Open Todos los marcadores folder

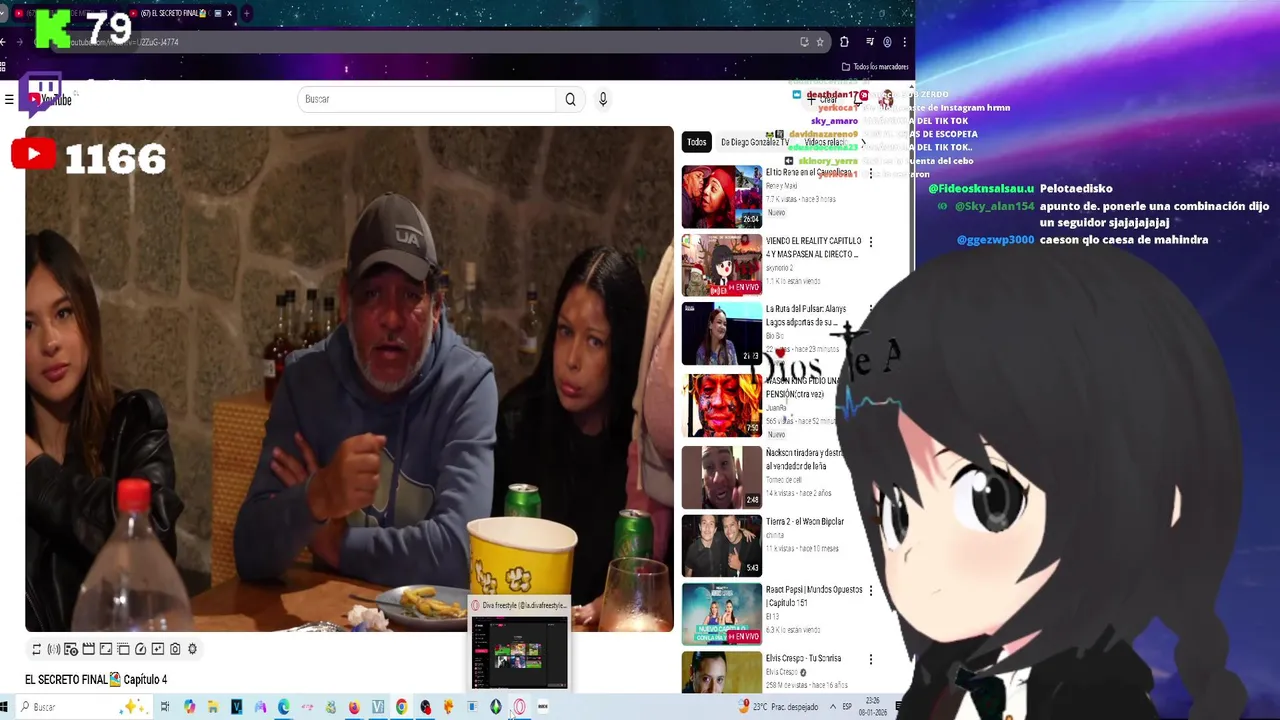tap(875, 67)
